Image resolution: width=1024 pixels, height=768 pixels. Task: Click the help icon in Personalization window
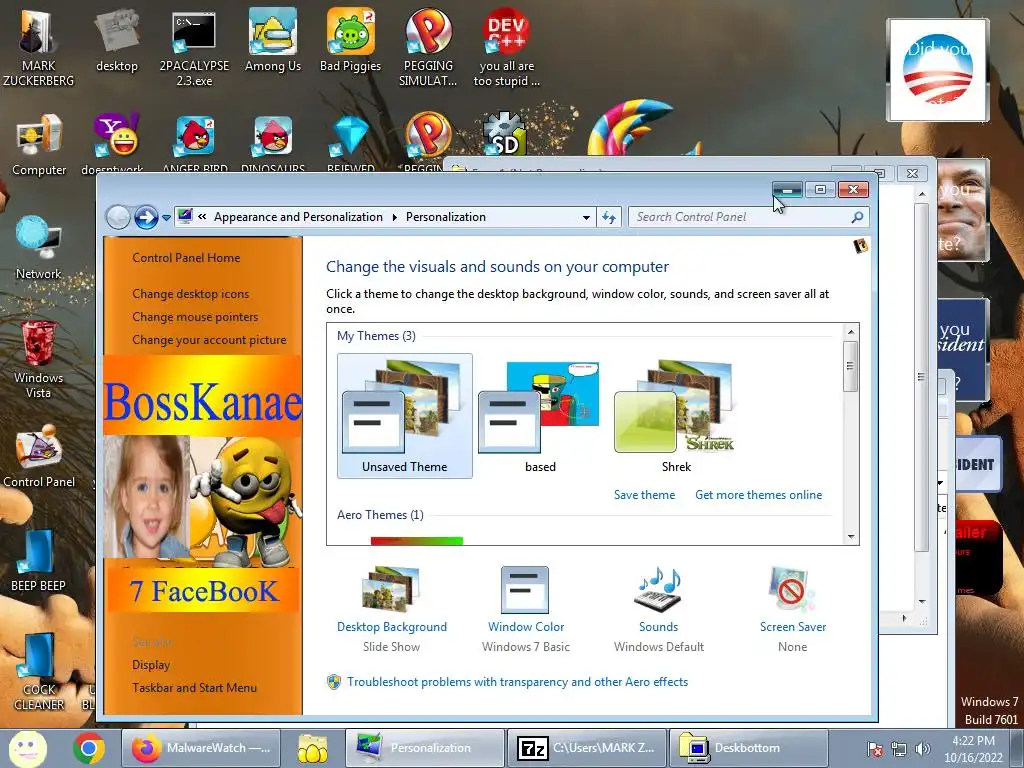pos(860,246)
